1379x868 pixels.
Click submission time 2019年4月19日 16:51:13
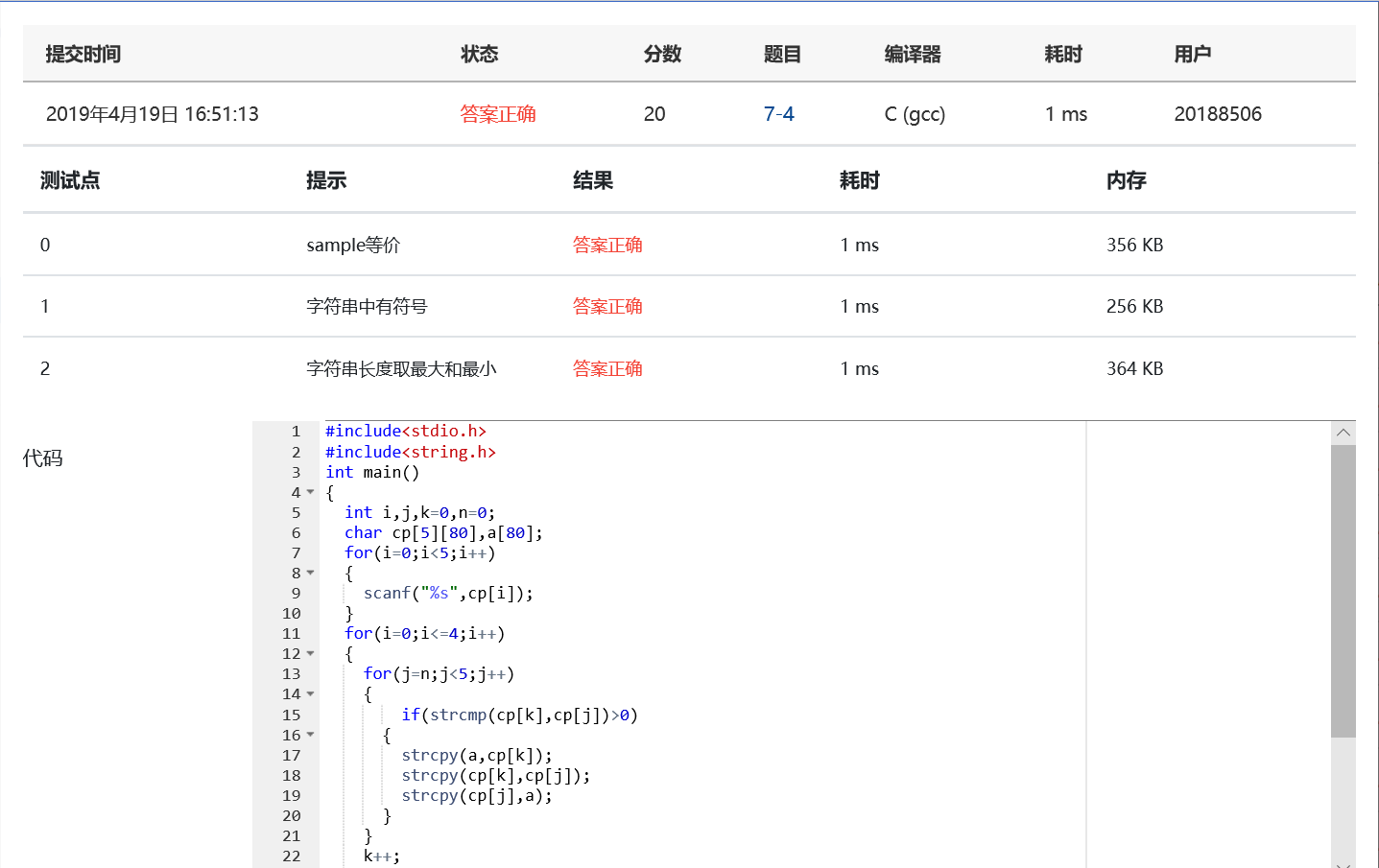click(153, 114)
